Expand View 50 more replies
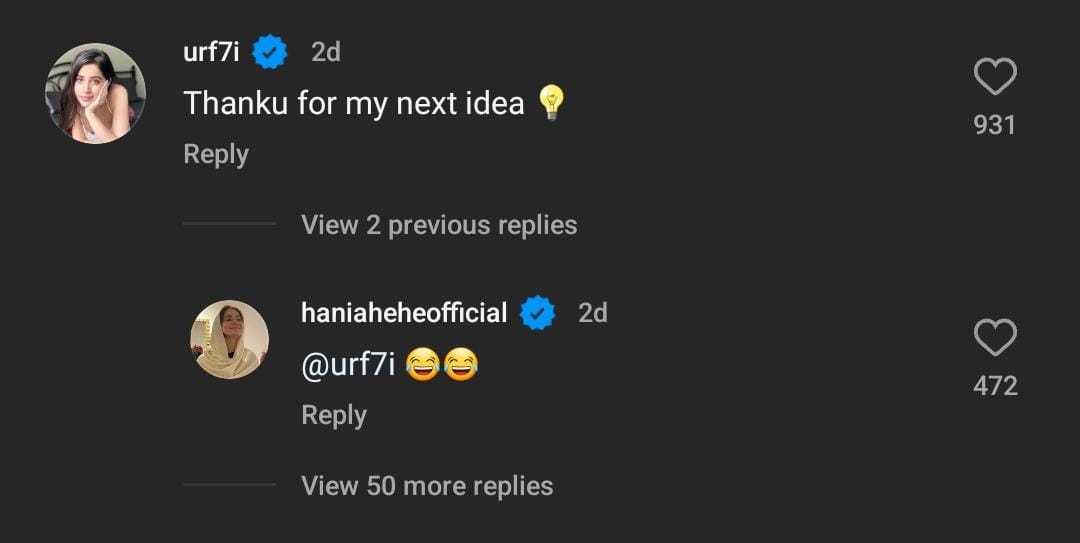This screenshot has width=1080, height=543. click(x=427, y=486)
